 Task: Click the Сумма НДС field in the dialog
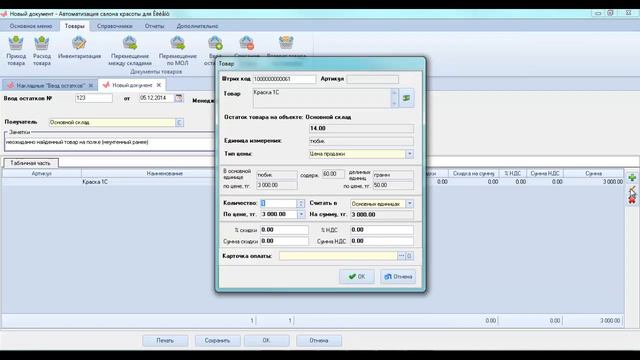382,241
